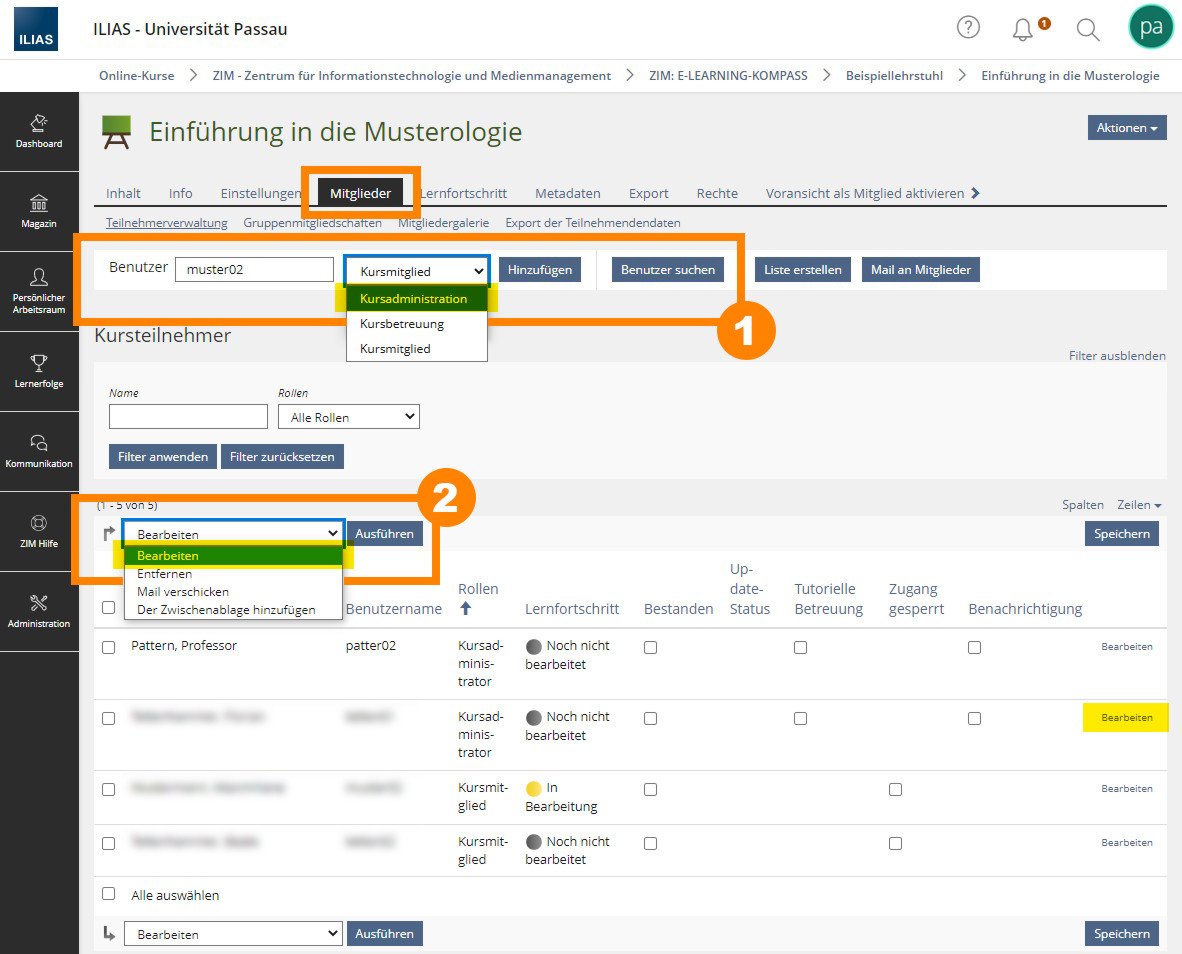Choose Kursmitglied option in open list
Screen dimensions: 1182x954
[x=416, y=348]
